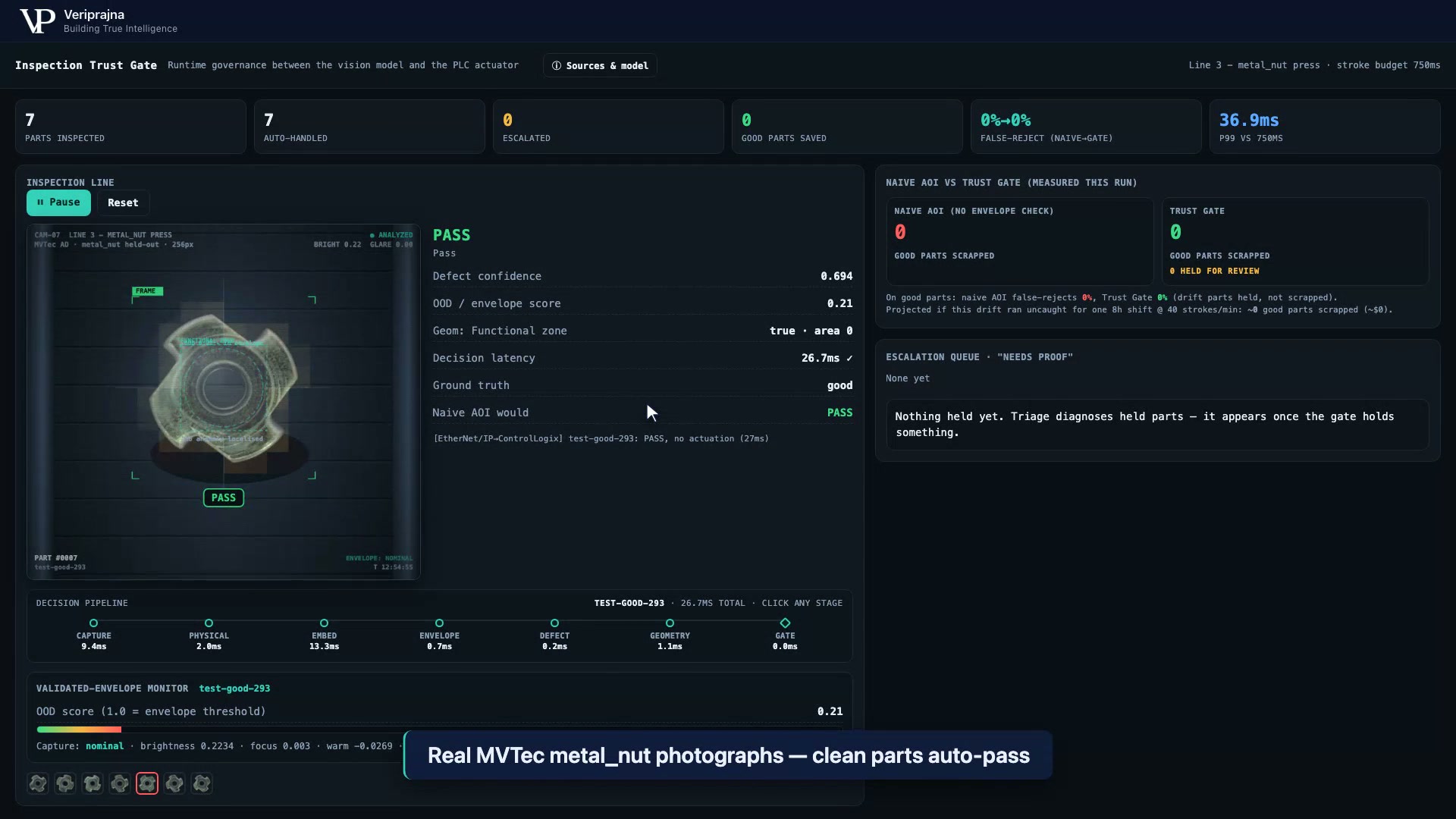Select the GEOMETRY pipeline stage node

point(670,623)
